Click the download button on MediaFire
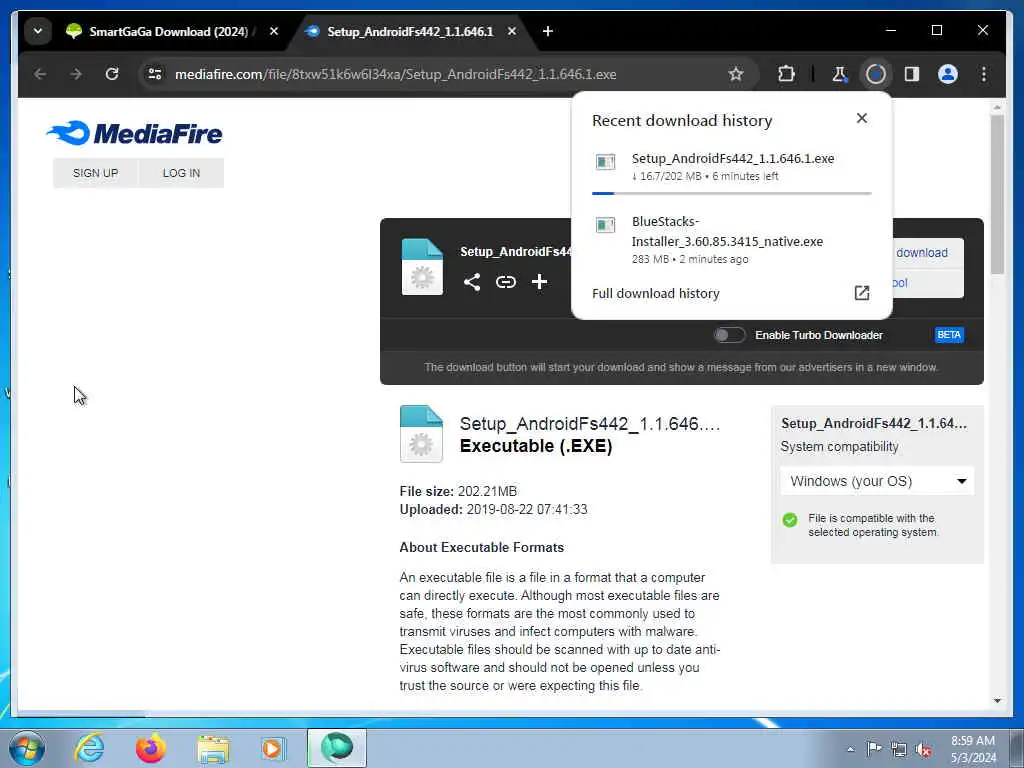This screenshot has width=1024, height=768. click(927, 253)
